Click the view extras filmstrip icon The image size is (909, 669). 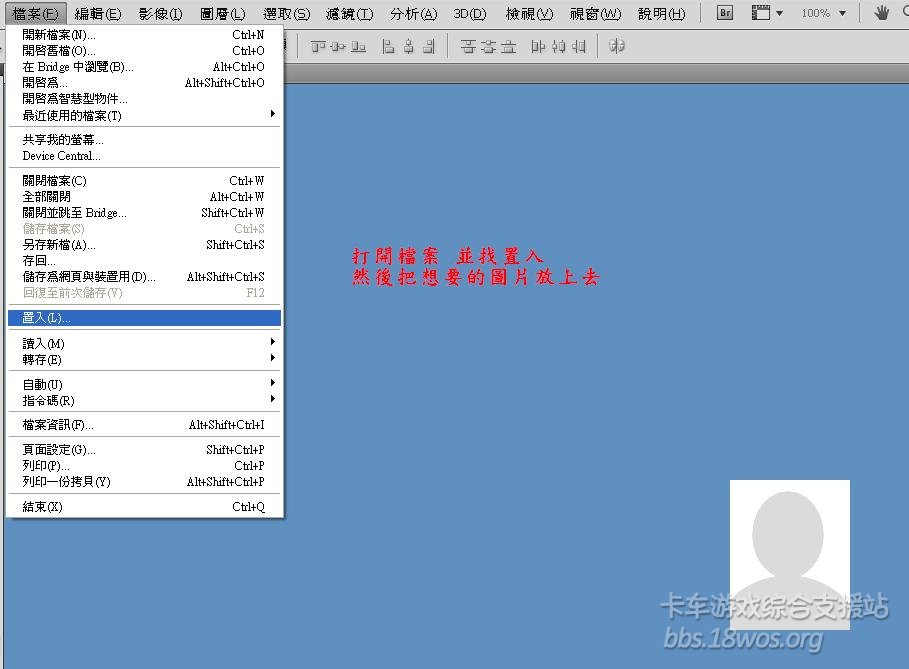(x=761, y=13)
